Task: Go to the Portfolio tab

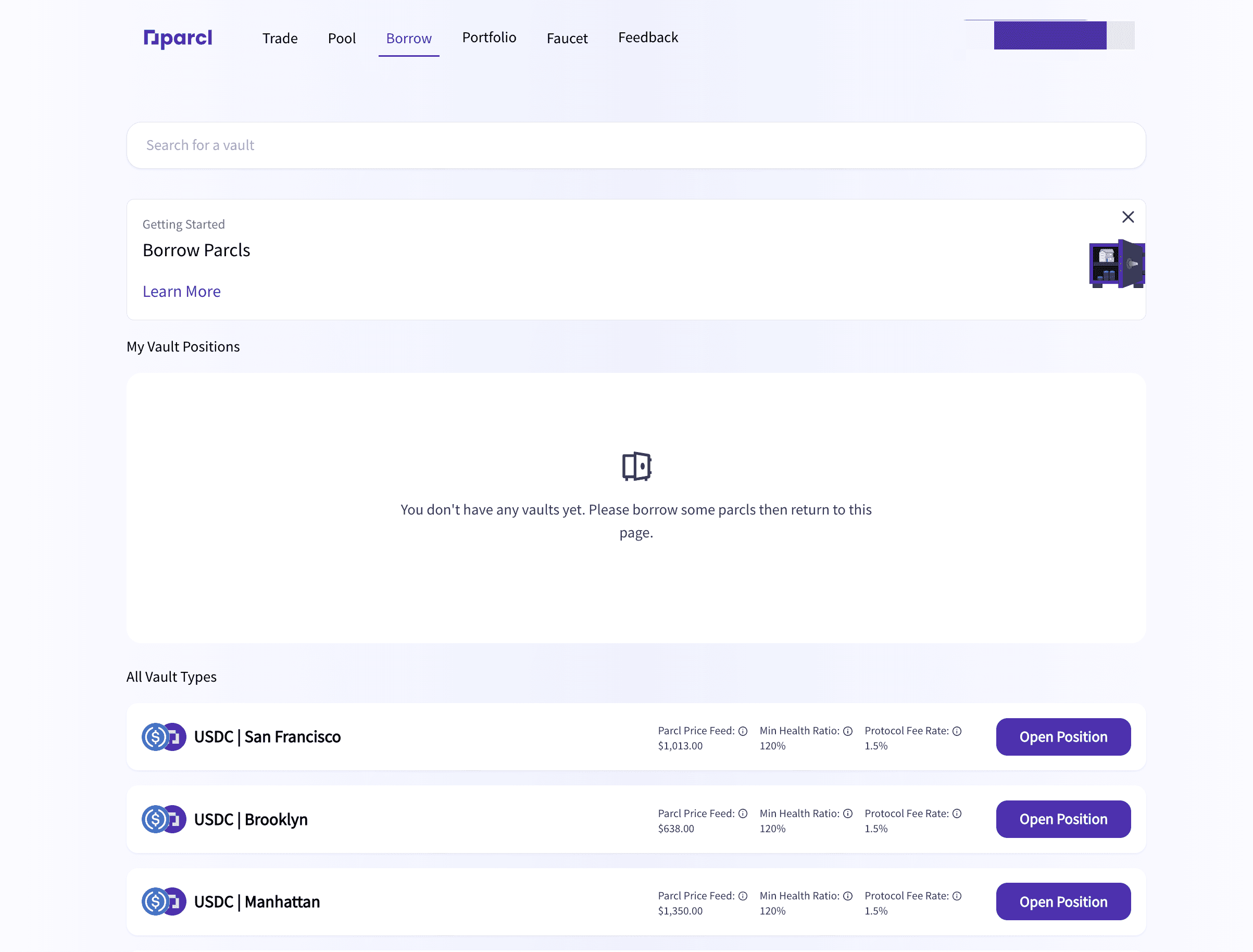Action: point(489,37)
